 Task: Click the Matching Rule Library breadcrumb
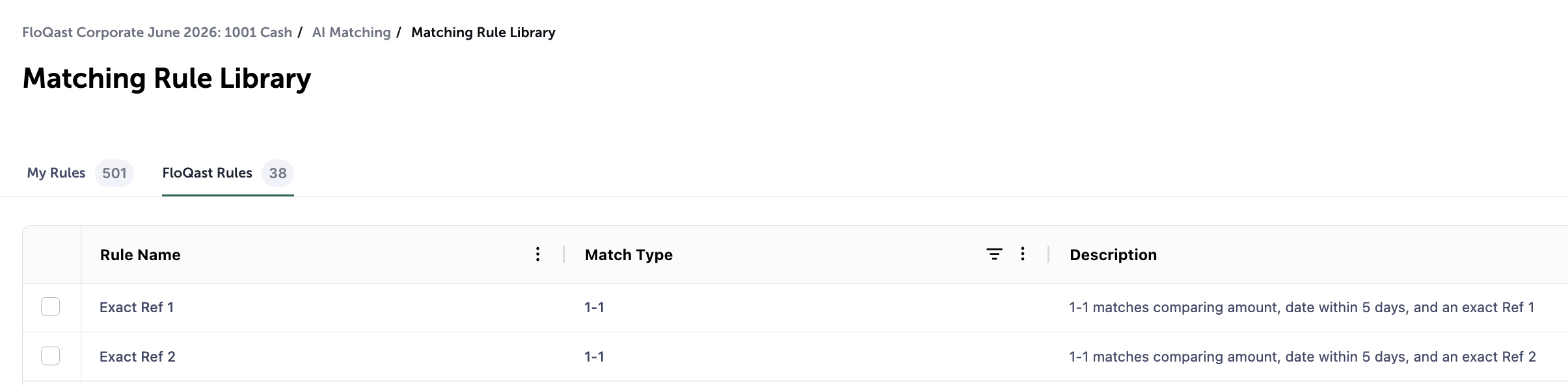[x=483, y=33]
